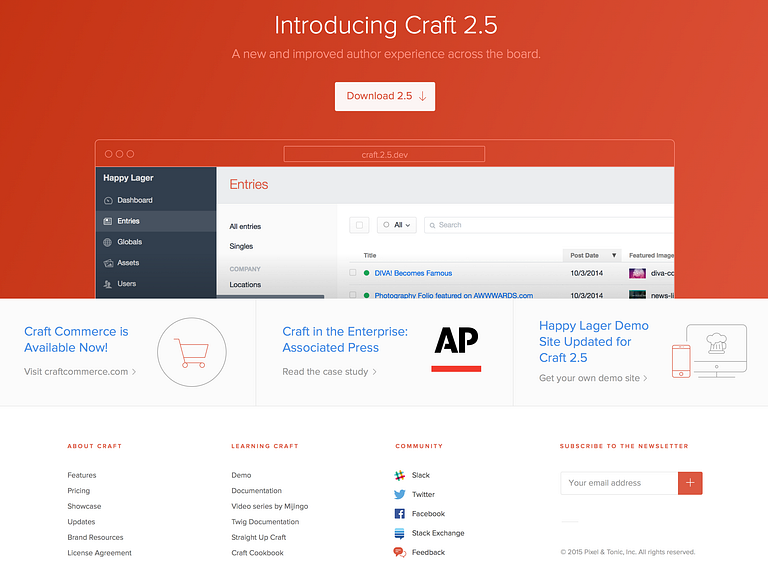Screen dimensions: 768x576
Task: Click the Dashboard gauge icon
Action: 108,200
